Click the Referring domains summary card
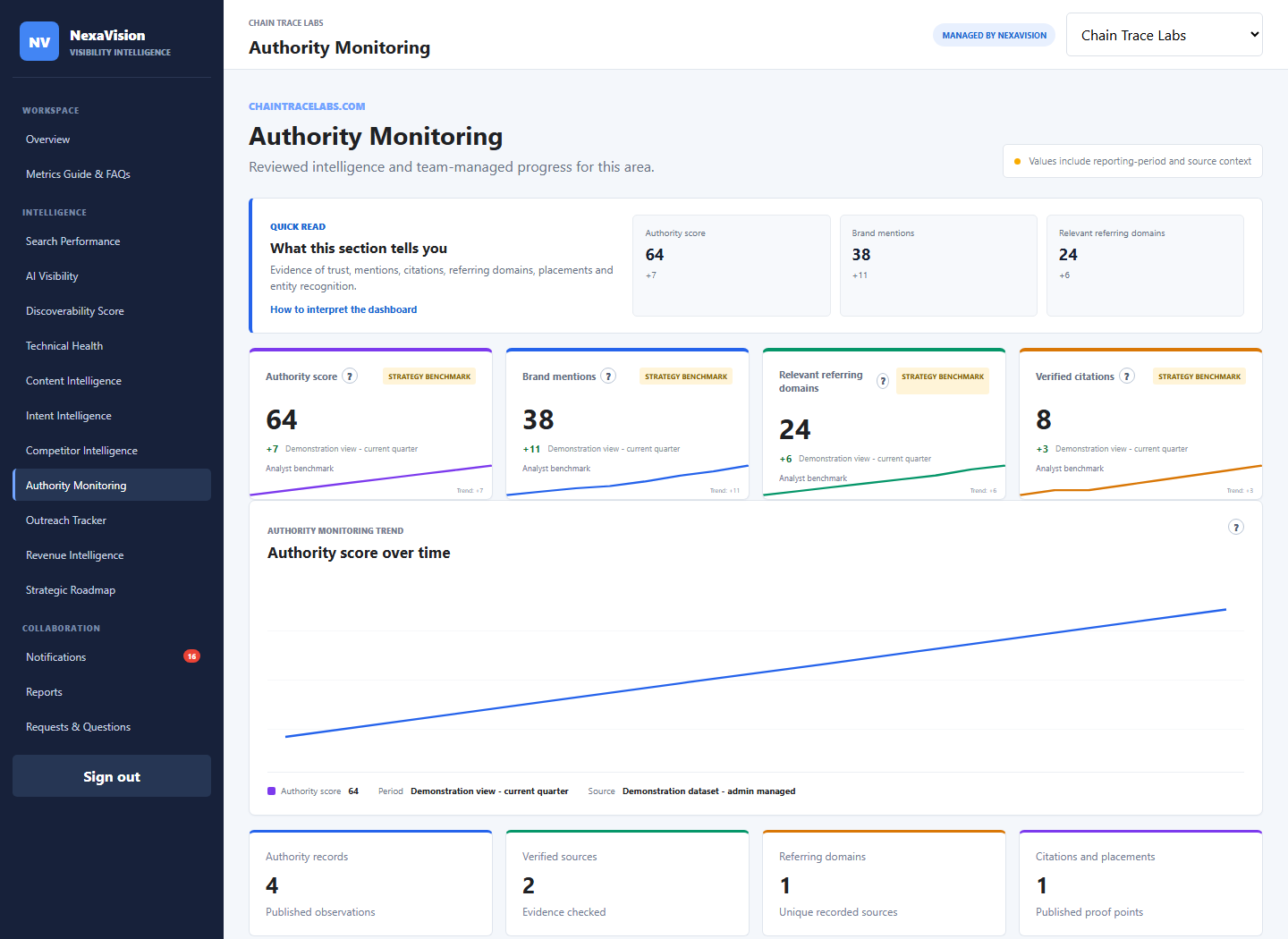 [x=884, y=884]
